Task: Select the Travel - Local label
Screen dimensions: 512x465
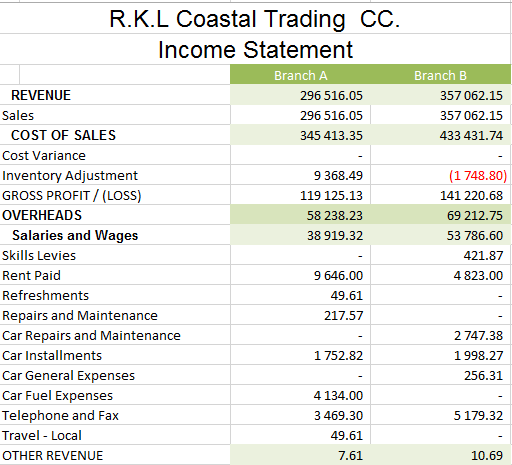Action: pyautogui.click(x=42, y=436)
